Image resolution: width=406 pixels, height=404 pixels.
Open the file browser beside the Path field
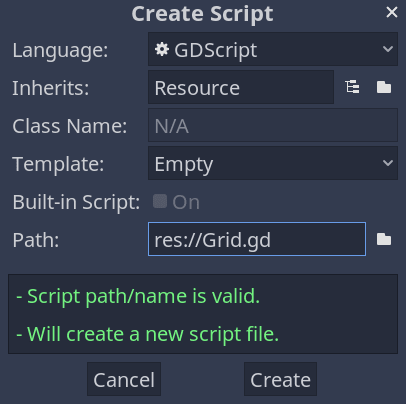point(384,239)
